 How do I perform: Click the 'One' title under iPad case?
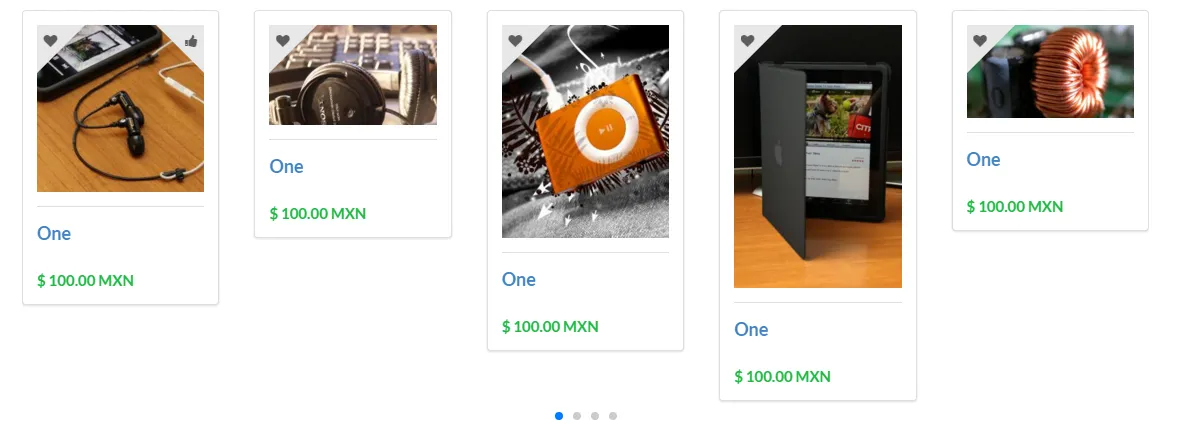(x=751, y=329)
